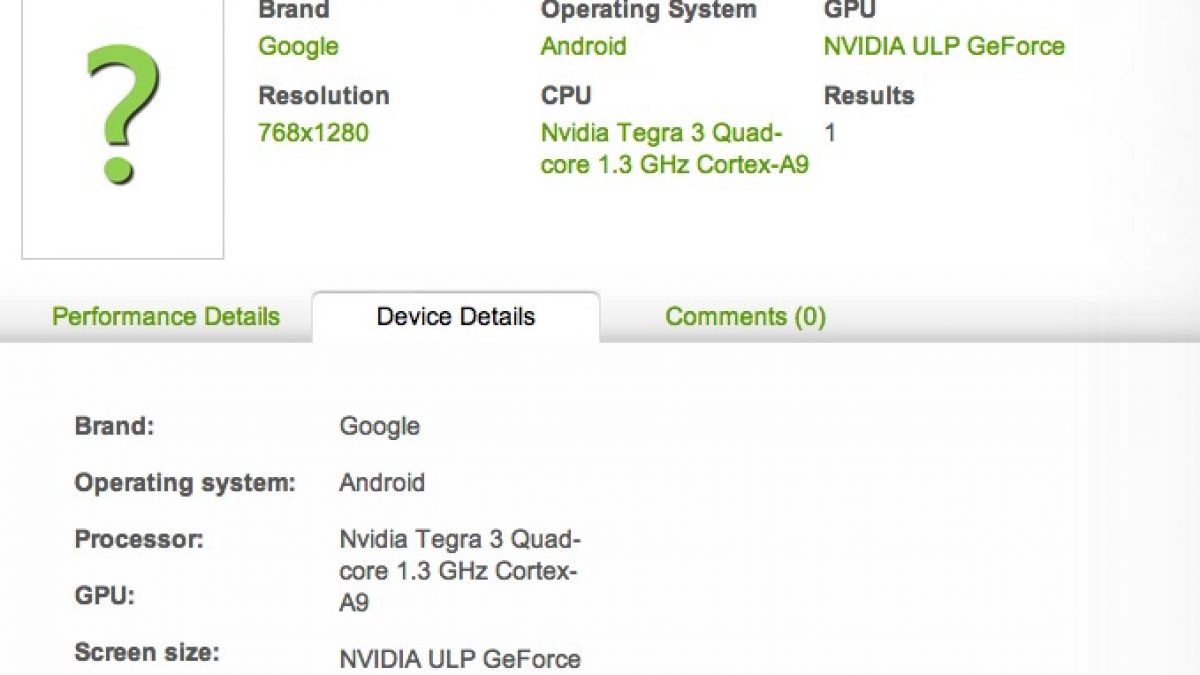Viewport: 1200px width, 675px height.
Task: Open the green Android operating system link
Action: (x=583, y=46)
